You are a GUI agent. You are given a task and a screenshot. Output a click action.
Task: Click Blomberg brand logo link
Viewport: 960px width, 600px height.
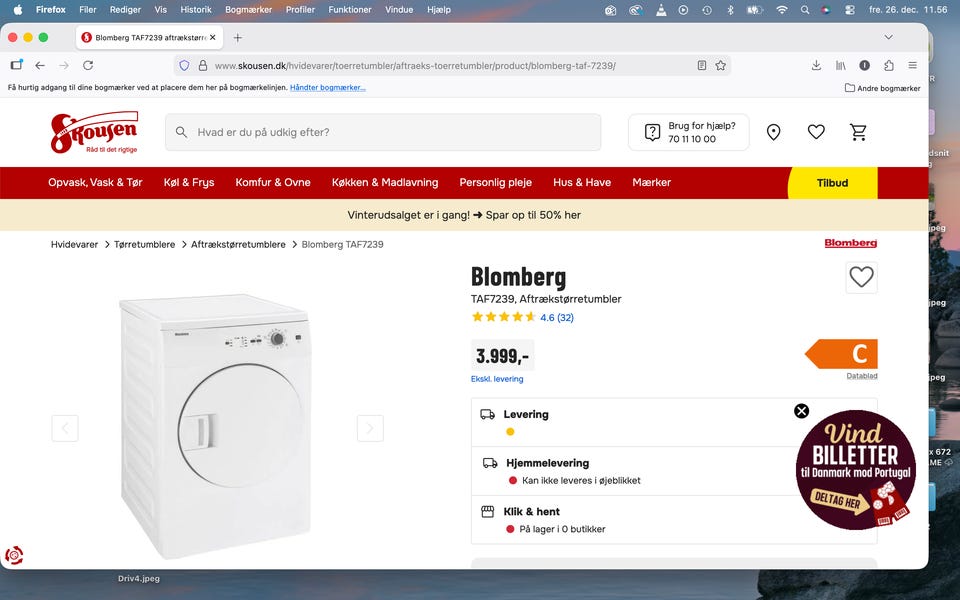(851, 243)
